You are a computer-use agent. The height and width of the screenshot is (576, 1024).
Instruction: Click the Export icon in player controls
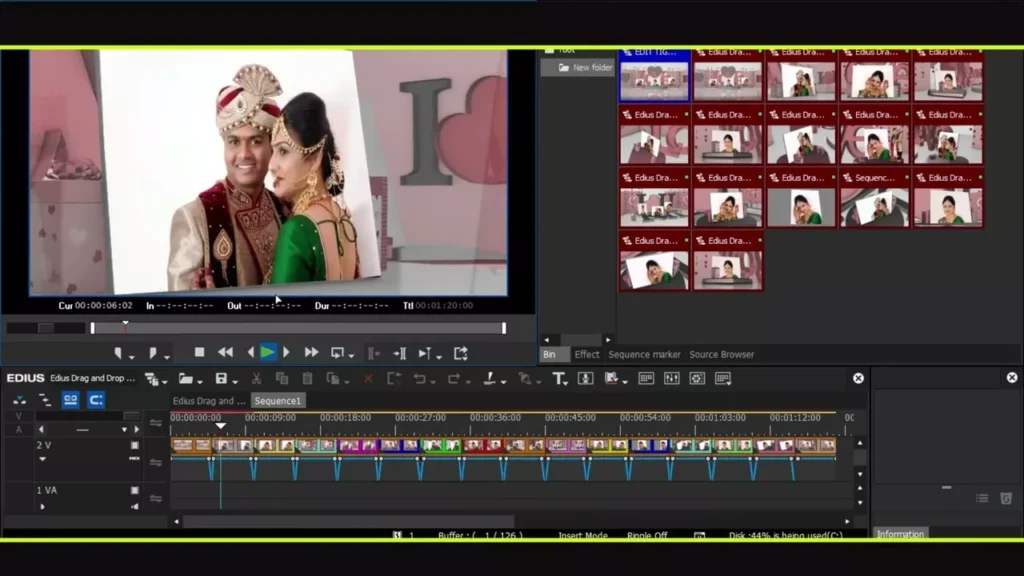pos(460,353)
